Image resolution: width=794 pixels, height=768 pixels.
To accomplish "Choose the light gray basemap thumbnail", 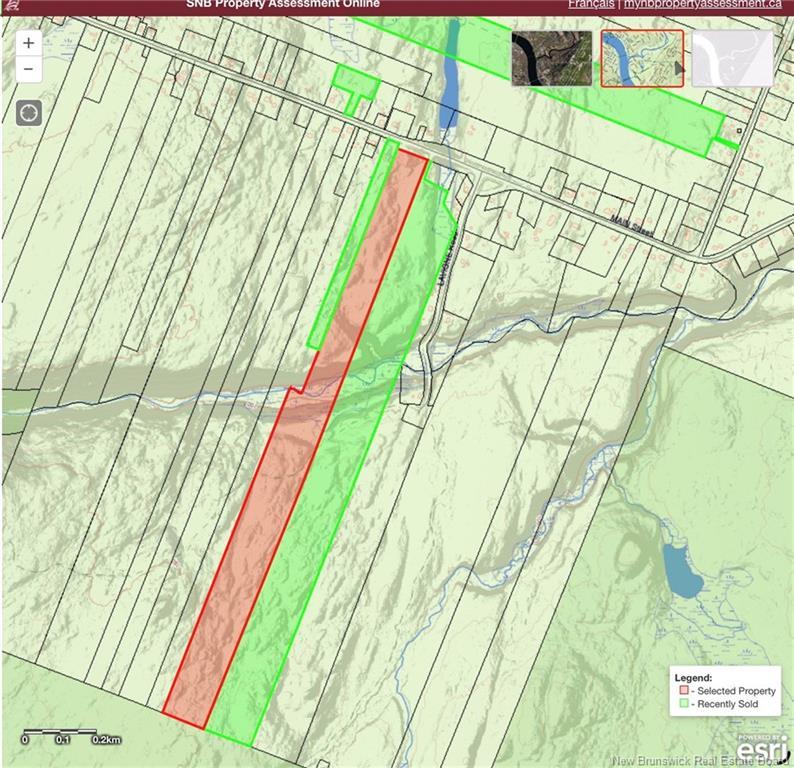I will click(733, 58).
